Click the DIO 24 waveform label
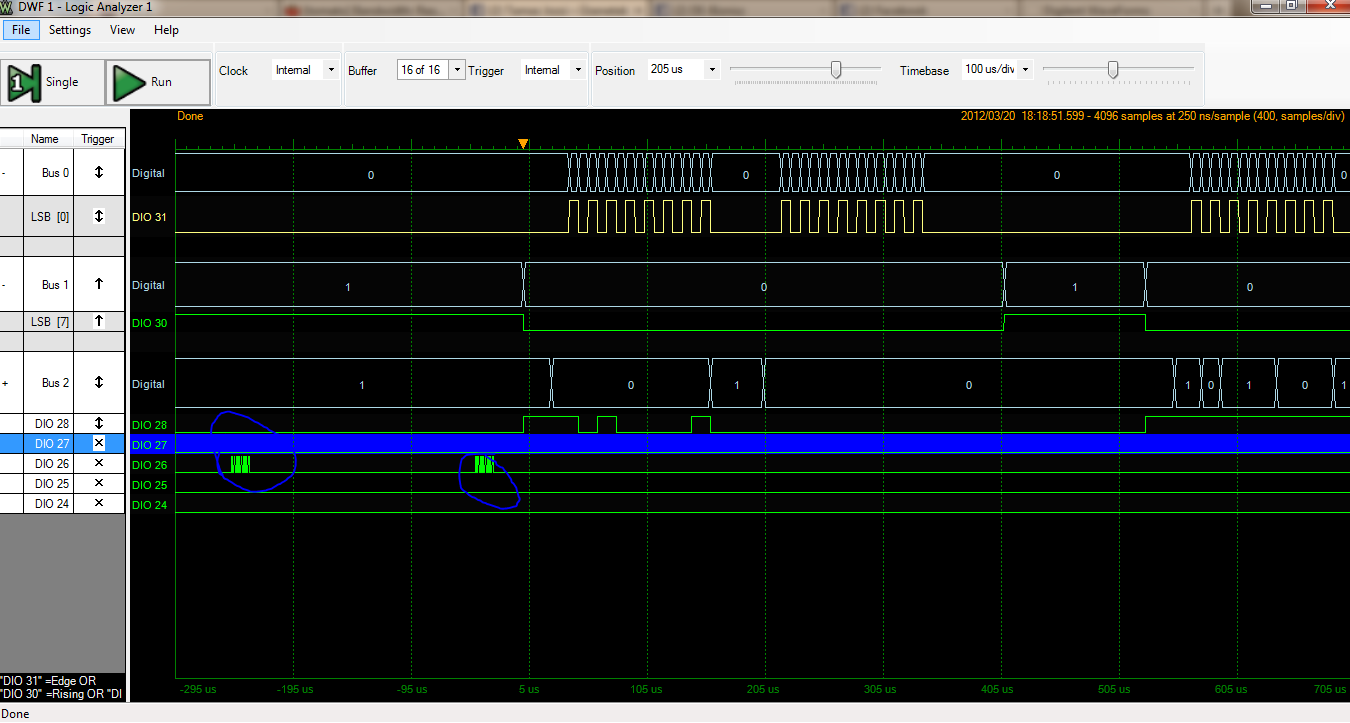The height and width of the screenshot is (723, 1350). 149,505
